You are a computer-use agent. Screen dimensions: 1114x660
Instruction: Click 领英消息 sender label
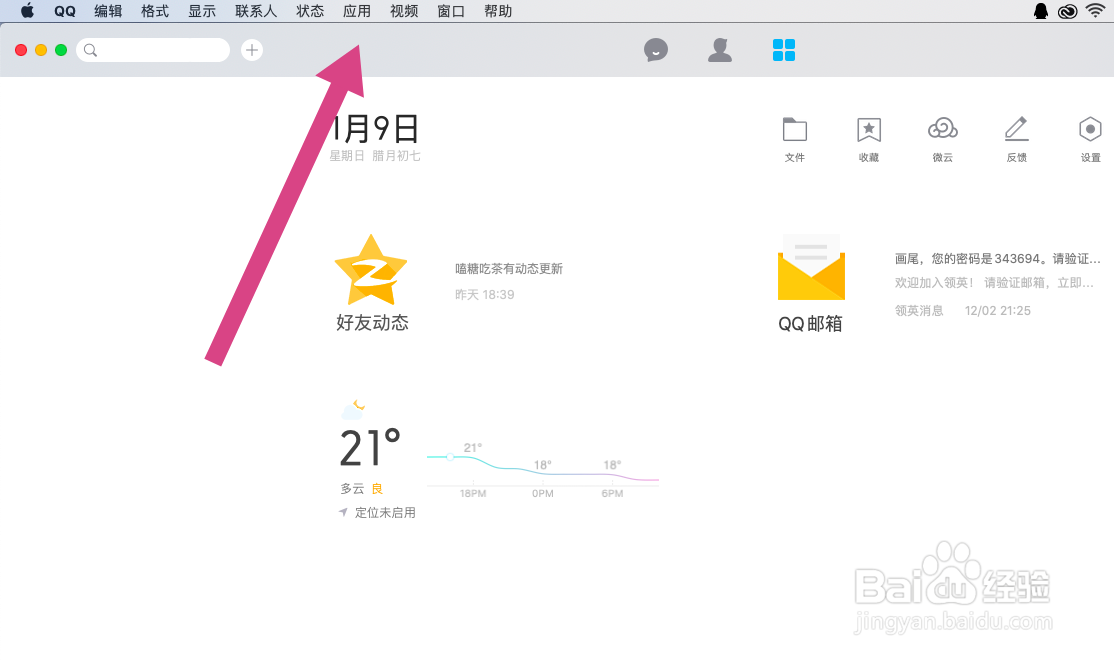pos(919,310)
